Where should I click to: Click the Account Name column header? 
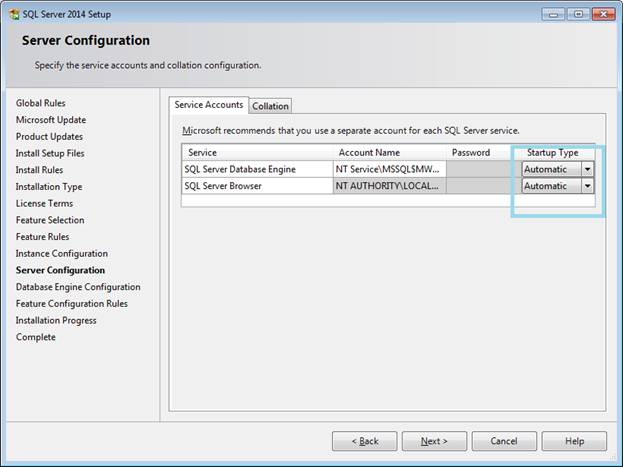click(x=389, y=153)
